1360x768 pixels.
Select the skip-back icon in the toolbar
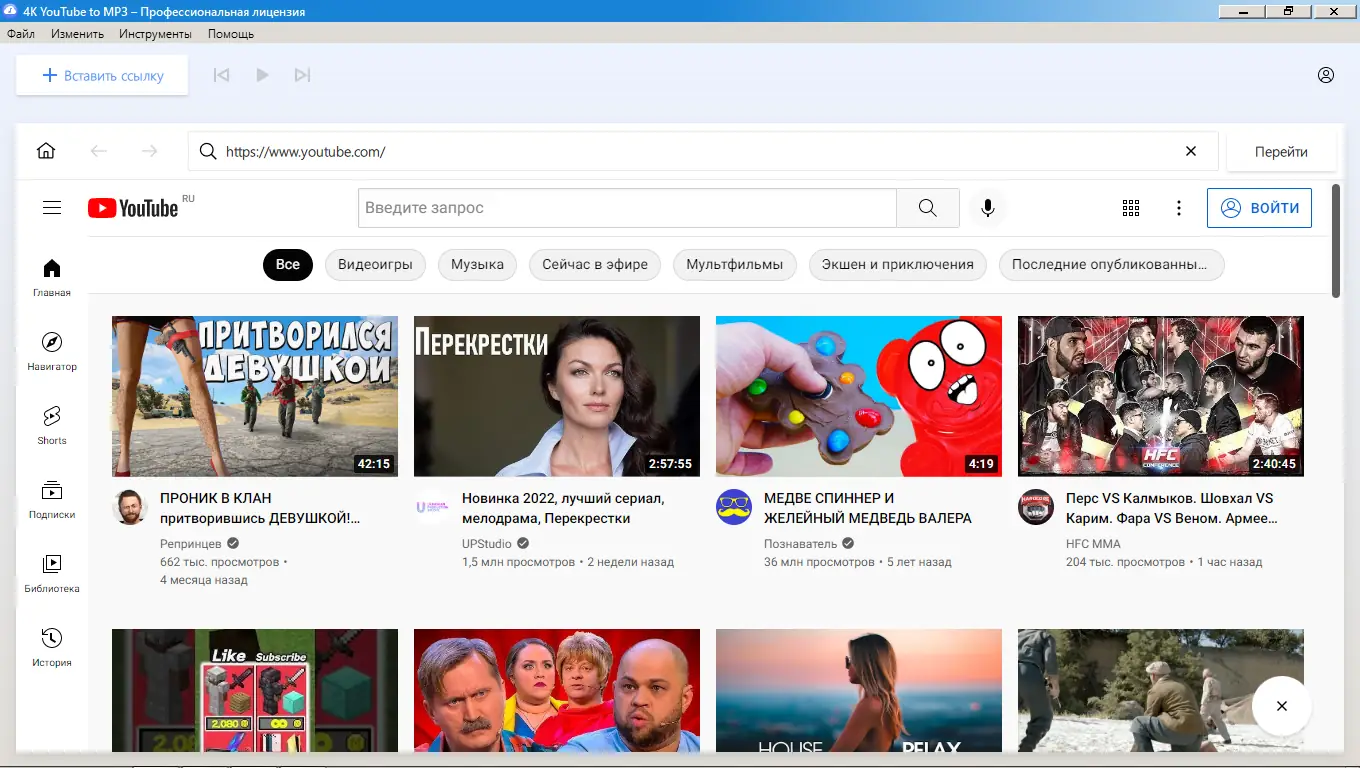pos(221,74)
